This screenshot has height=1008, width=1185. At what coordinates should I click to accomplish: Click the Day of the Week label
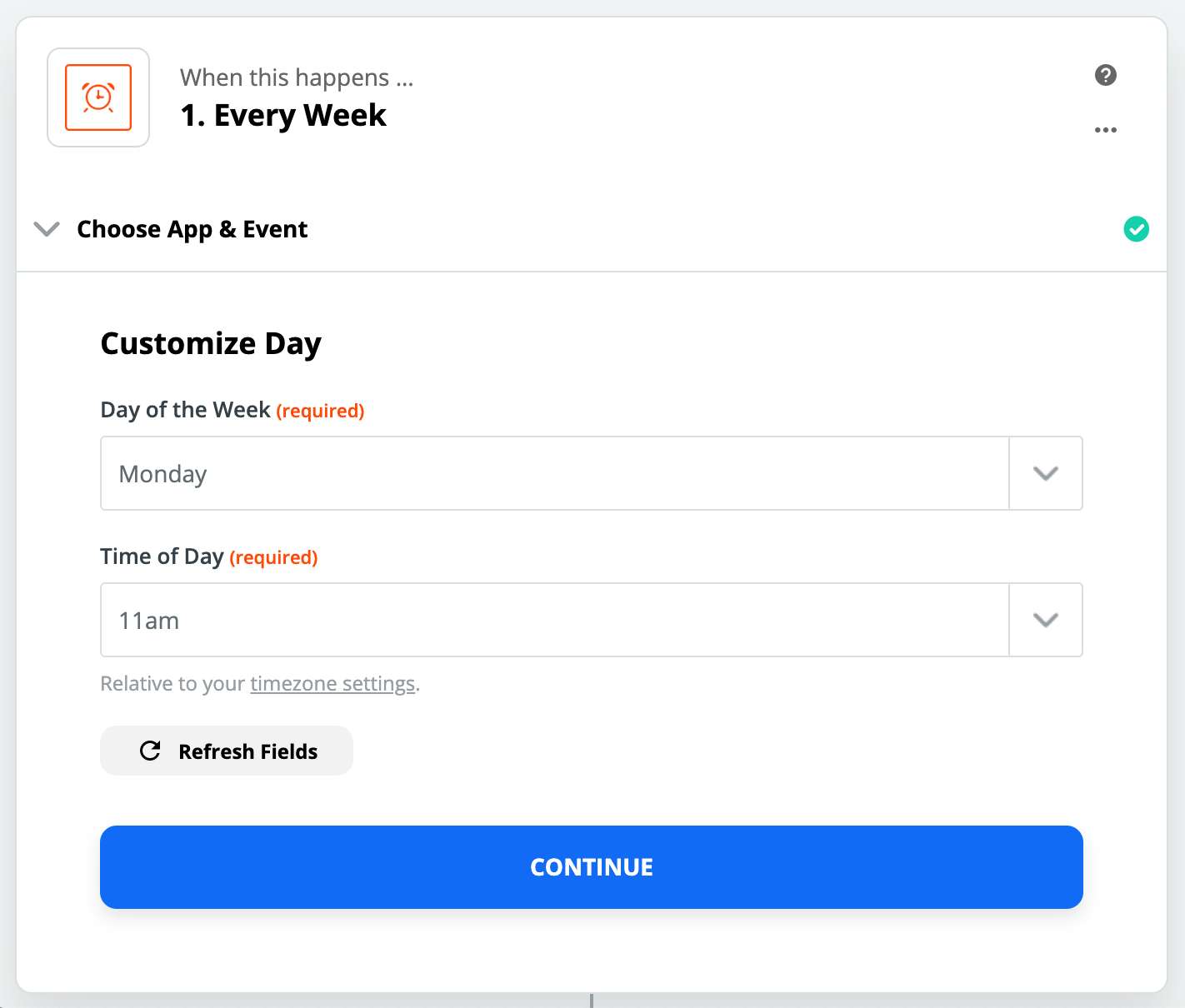pyautogui.click(x=185, y=410)
